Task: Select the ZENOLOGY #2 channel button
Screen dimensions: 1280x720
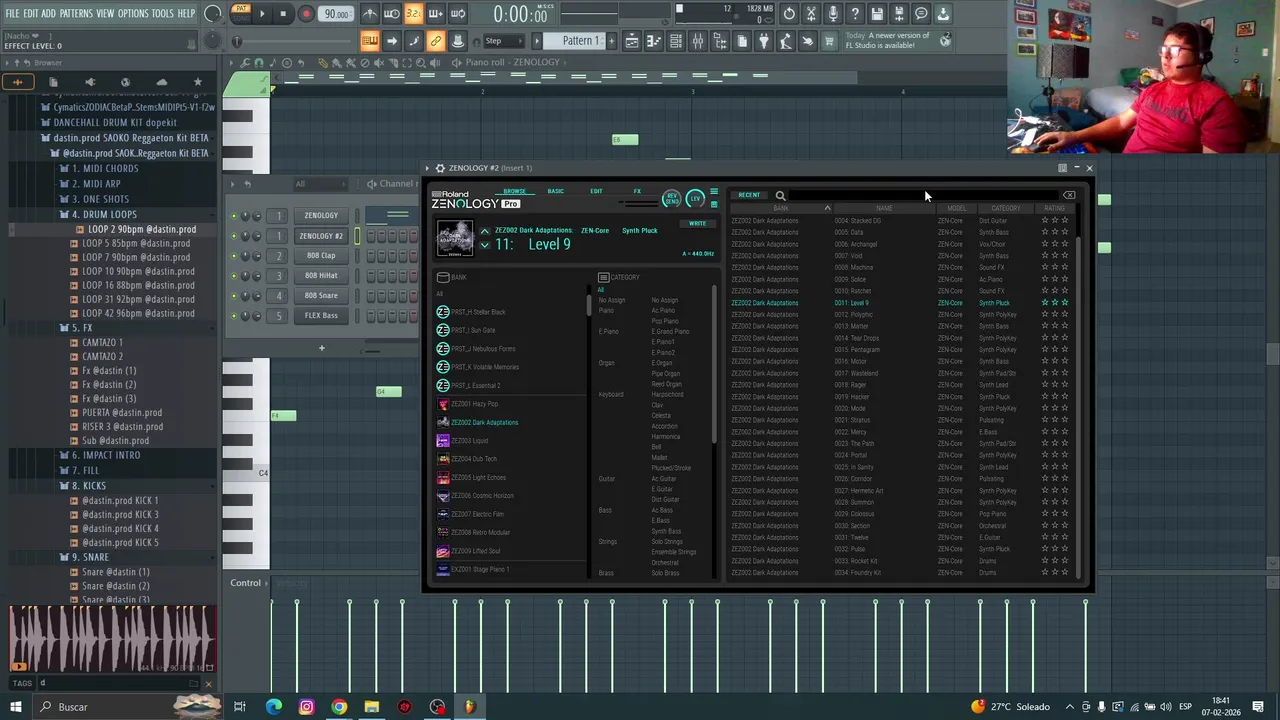Action: tap(321, 236)
